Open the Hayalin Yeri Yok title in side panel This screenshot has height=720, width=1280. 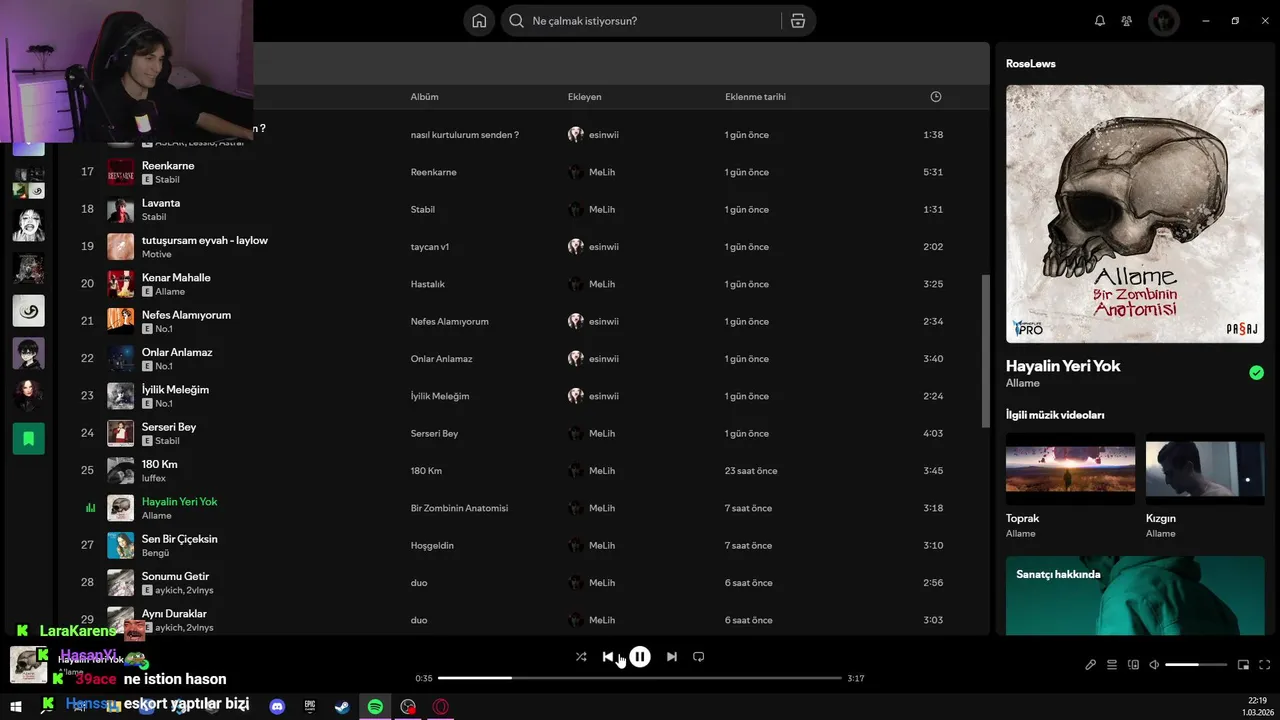coord(1063,366)
